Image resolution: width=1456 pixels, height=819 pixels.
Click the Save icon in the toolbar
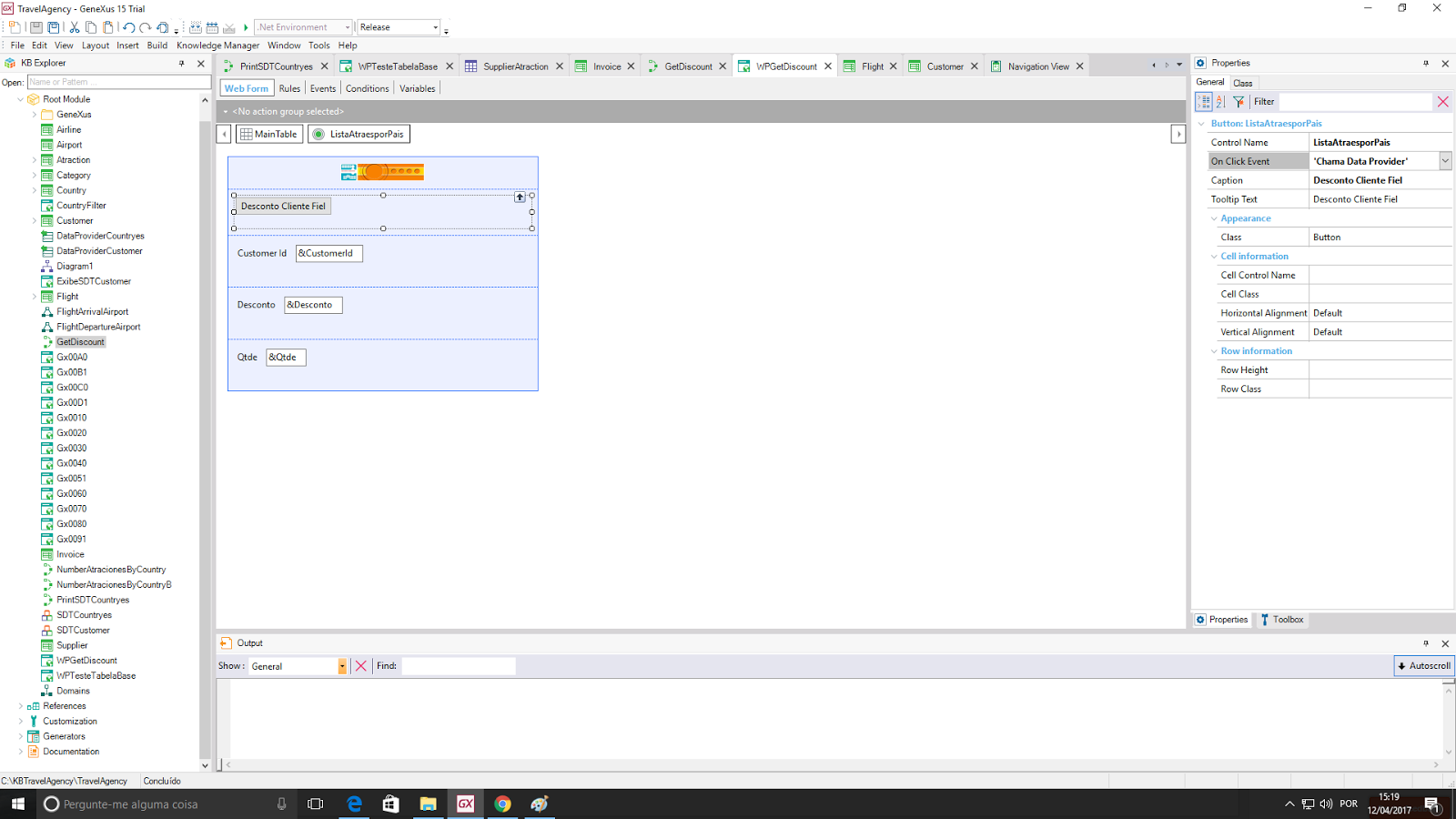[36, 27]
